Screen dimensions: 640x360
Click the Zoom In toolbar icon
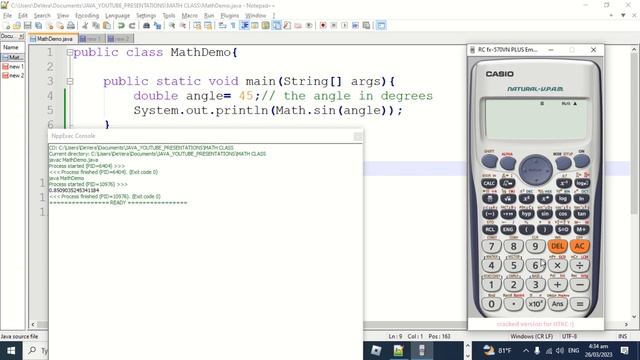pos(172,26)
